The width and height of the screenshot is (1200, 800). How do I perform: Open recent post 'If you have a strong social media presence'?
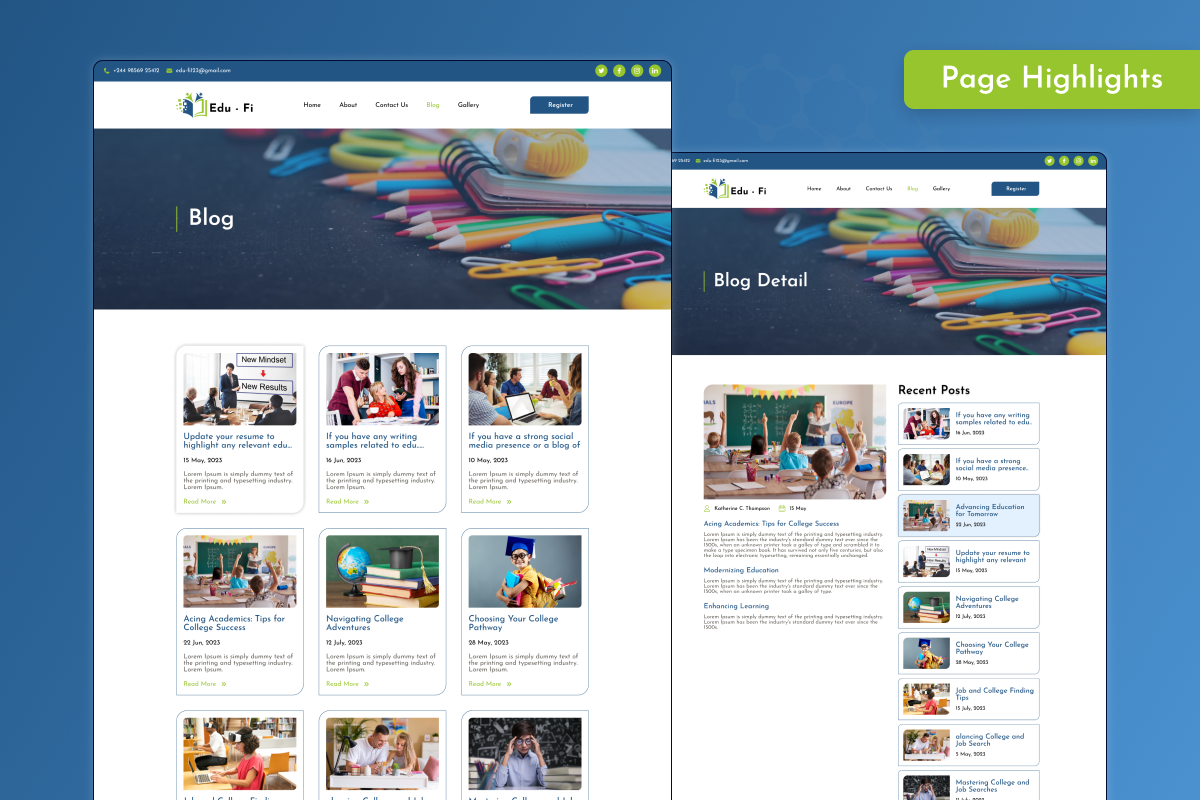(x=969, y=470)
